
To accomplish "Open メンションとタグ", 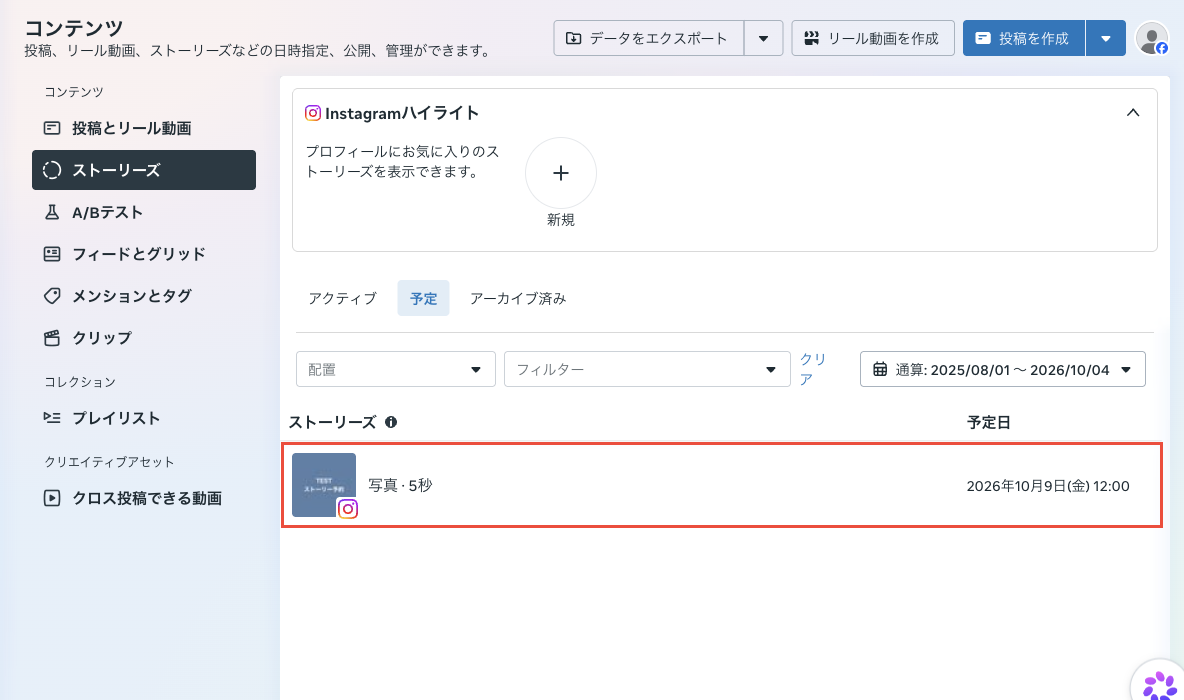I will pos(143,296).
